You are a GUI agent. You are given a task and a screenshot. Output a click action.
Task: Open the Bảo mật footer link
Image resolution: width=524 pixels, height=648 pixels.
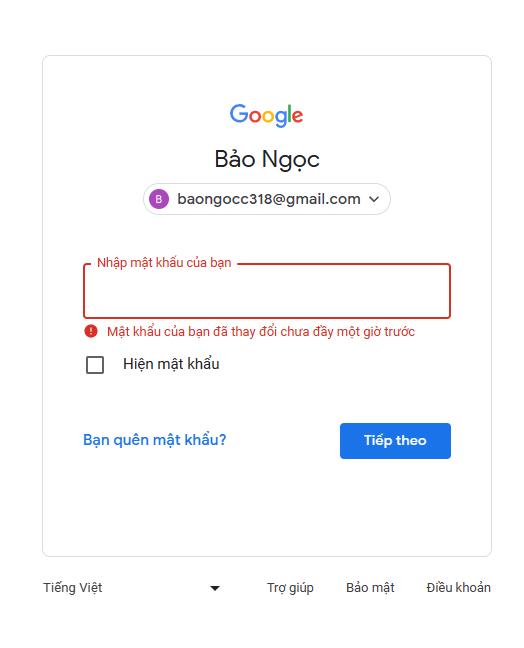(370, 588)
